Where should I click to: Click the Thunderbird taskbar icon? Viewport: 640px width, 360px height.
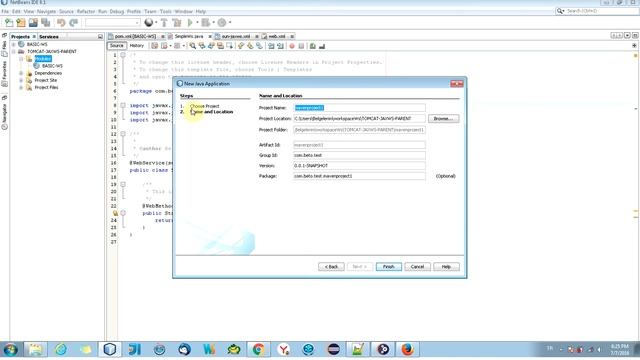point(184,349)
